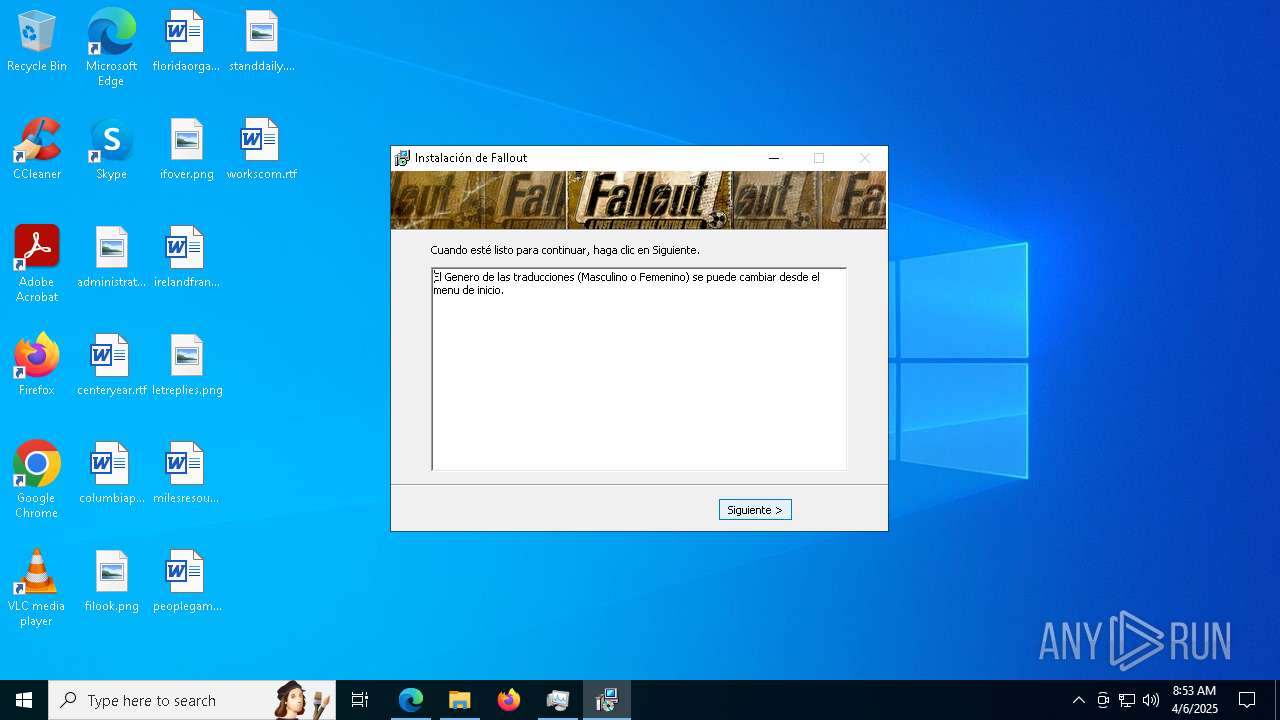Select the Microsoft Edge desktop shortcut
1280x720 pixels.
click(111, 48)
